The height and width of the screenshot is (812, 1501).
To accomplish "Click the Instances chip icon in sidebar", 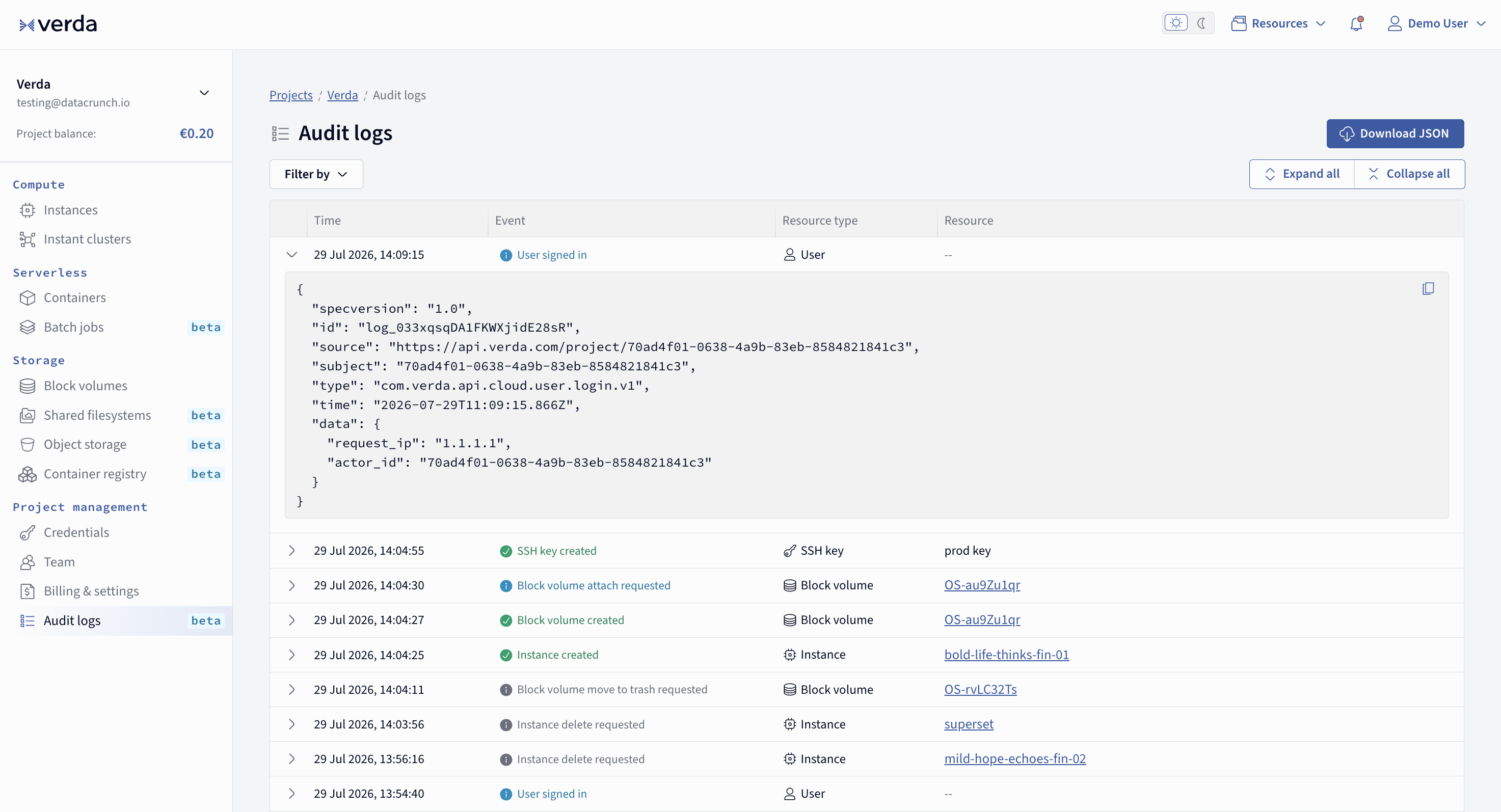I will tap(28, 210).
